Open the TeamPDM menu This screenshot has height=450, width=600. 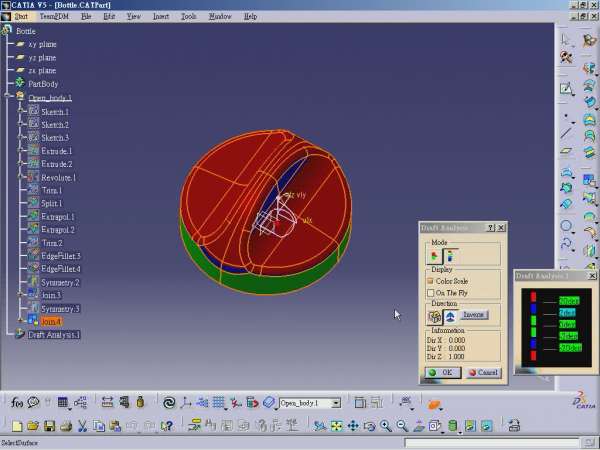pyautogui.click(x=54, y=16)
